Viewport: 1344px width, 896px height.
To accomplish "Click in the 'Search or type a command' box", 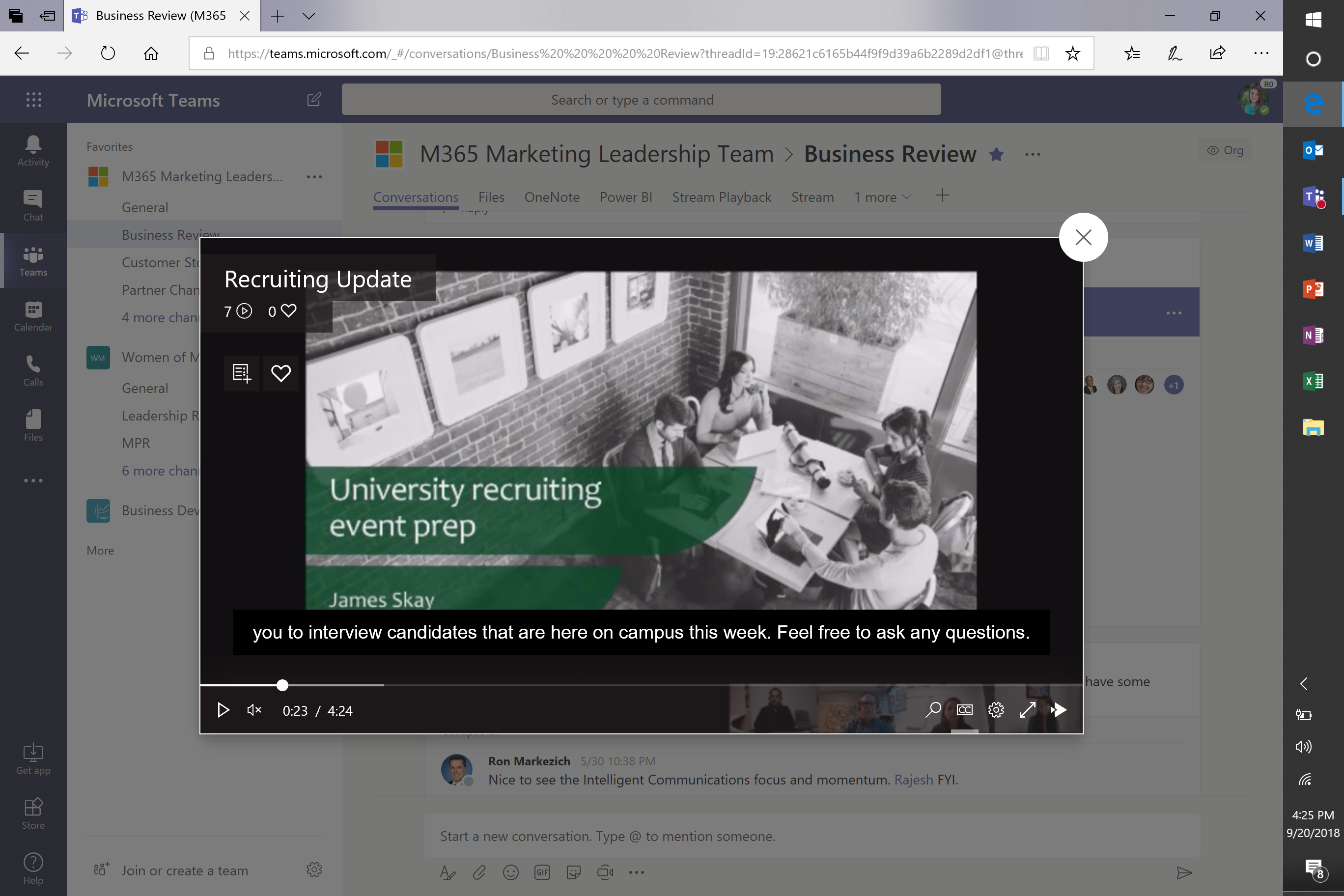I will coord(641,100).
